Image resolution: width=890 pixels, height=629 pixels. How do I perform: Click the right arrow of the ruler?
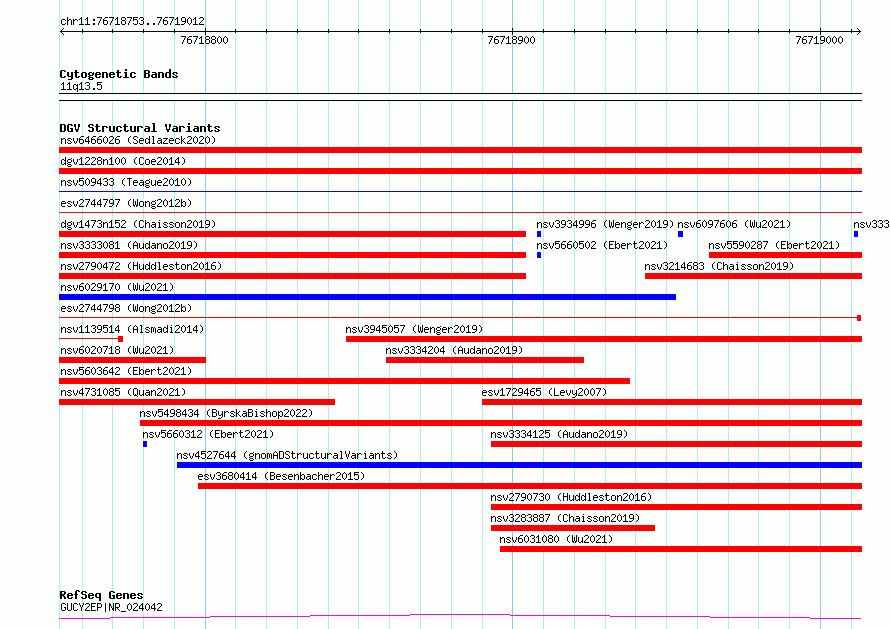pos(858,32)
